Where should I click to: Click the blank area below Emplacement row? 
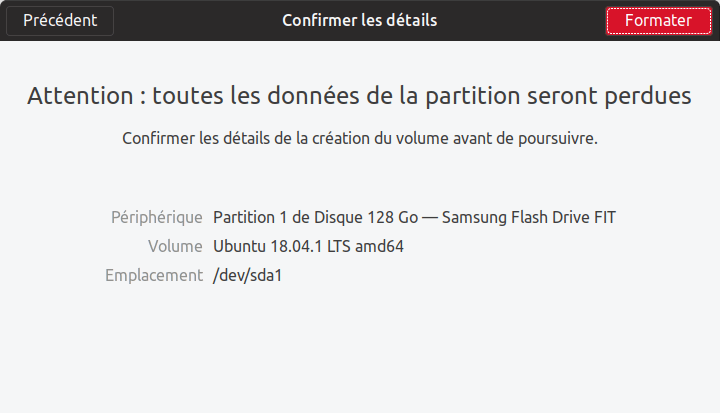360,349
